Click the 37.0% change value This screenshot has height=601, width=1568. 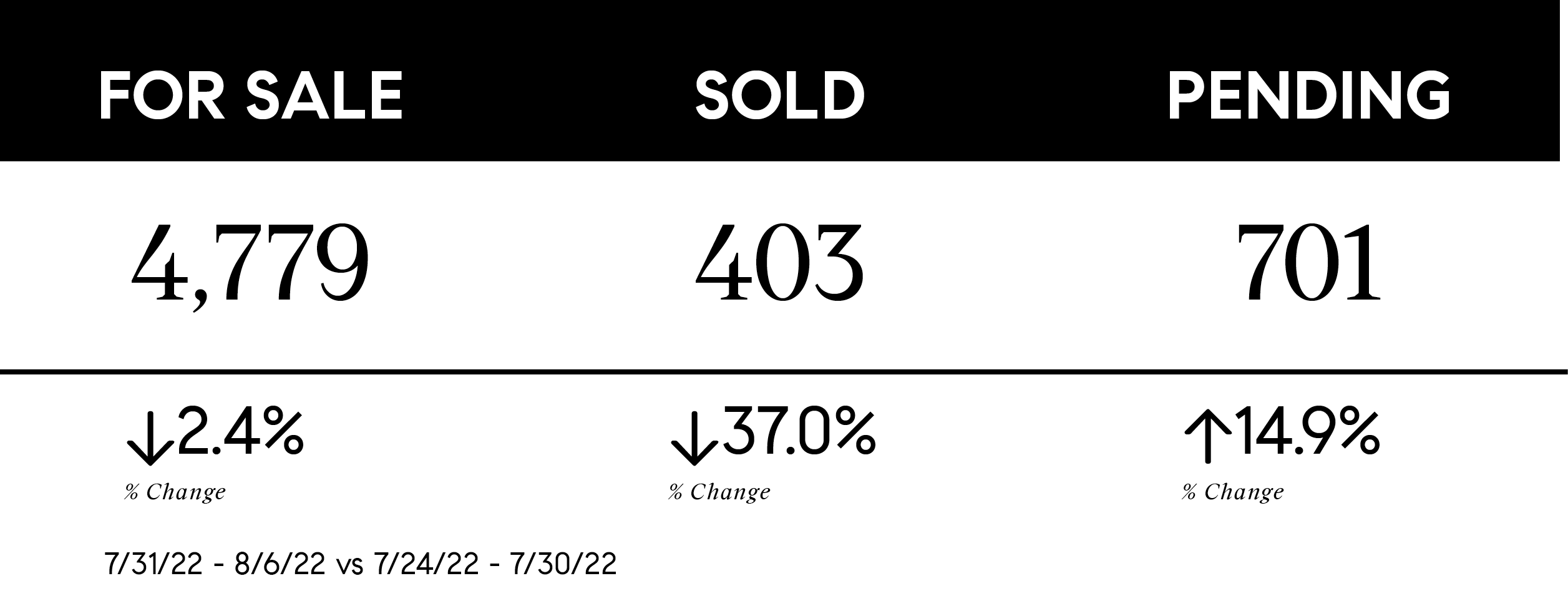pos(799,432)
